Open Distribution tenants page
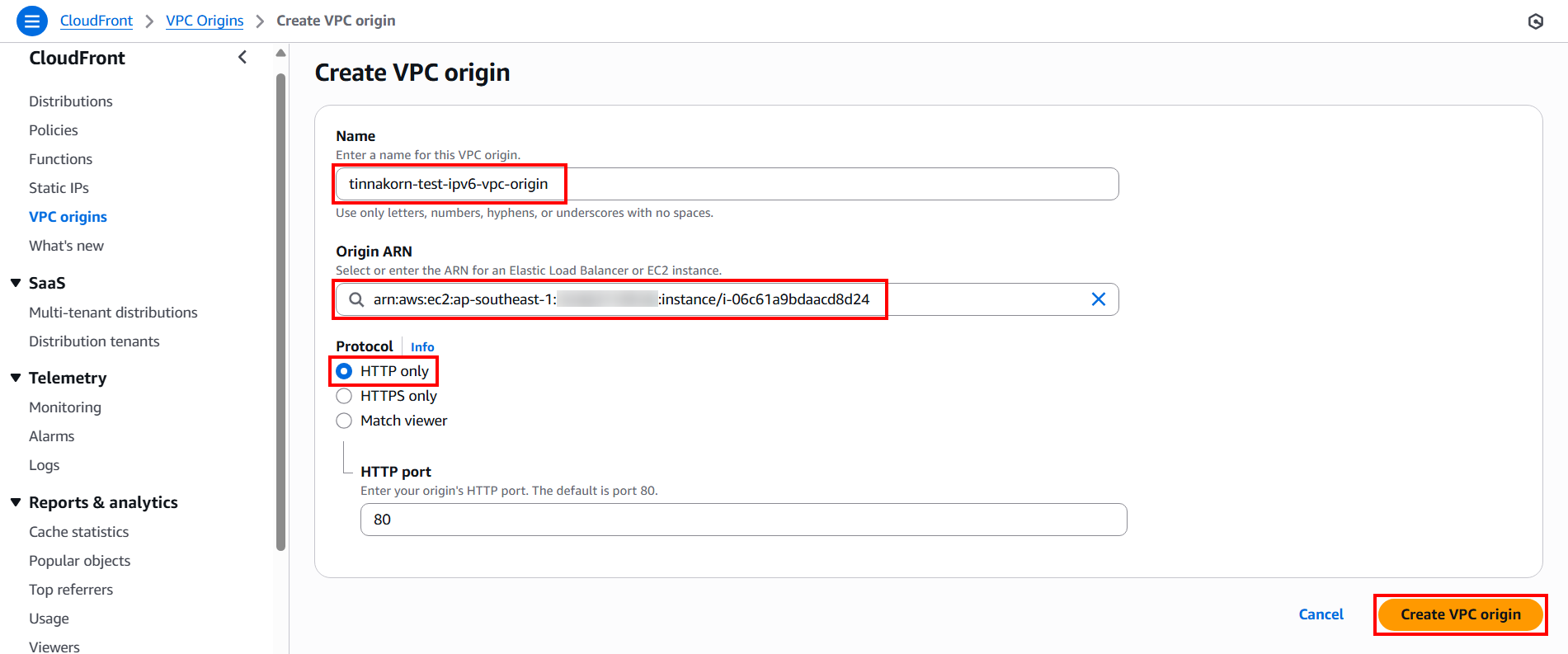 coord(94,341)
